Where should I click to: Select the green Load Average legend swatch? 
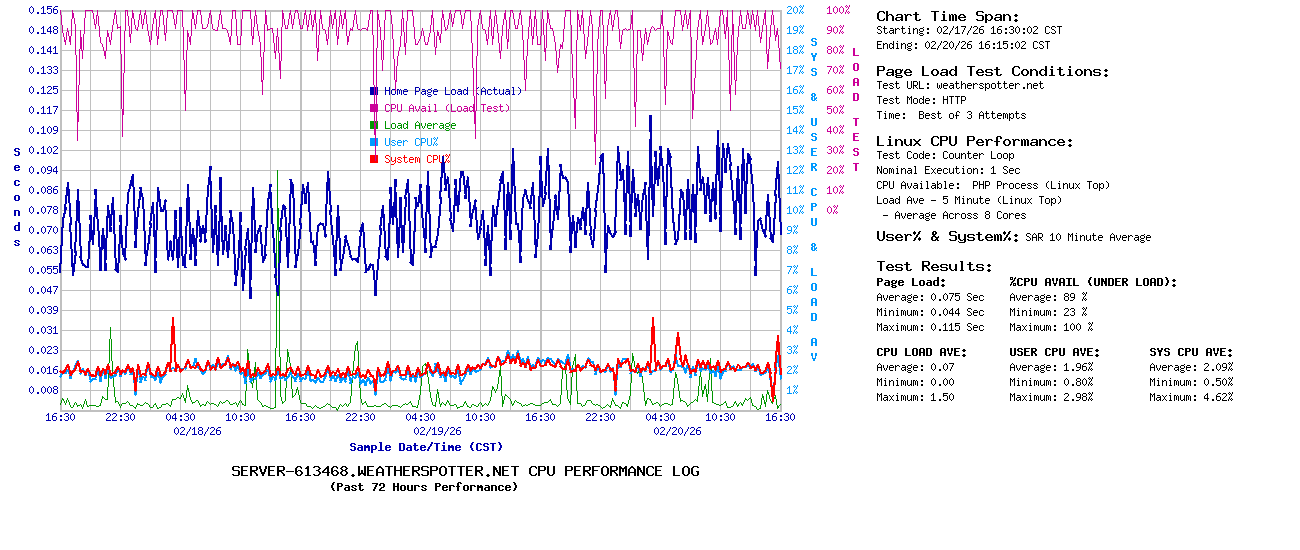373,125
